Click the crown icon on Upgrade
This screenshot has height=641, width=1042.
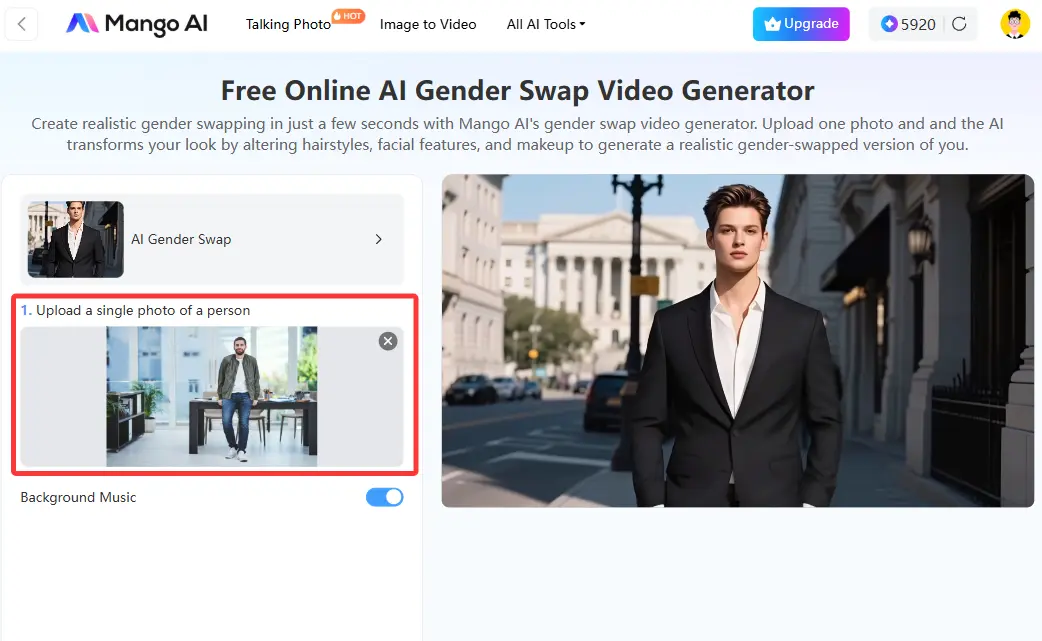click(x=772, y=24)
